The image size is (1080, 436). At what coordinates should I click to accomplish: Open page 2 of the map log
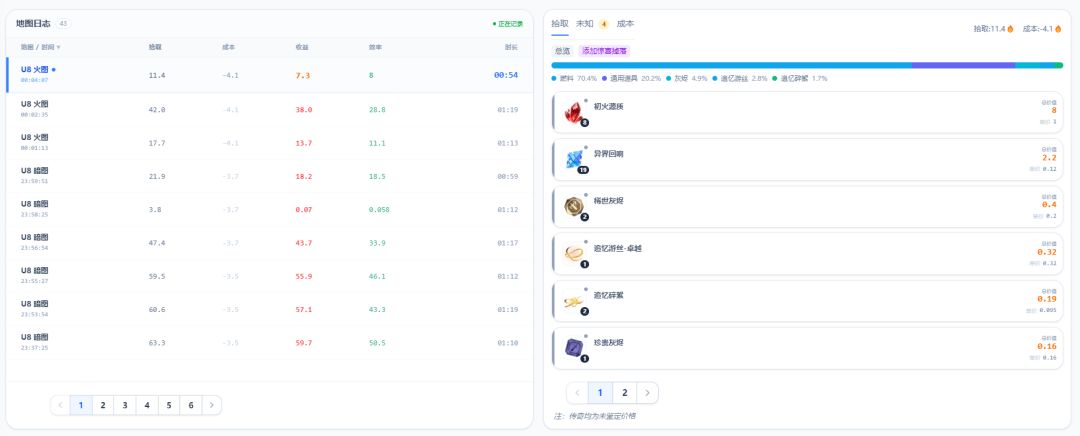click(x=103, y=406)
